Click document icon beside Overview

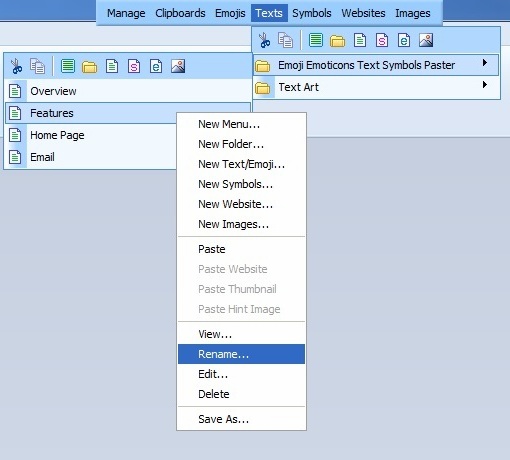(15, 91)
